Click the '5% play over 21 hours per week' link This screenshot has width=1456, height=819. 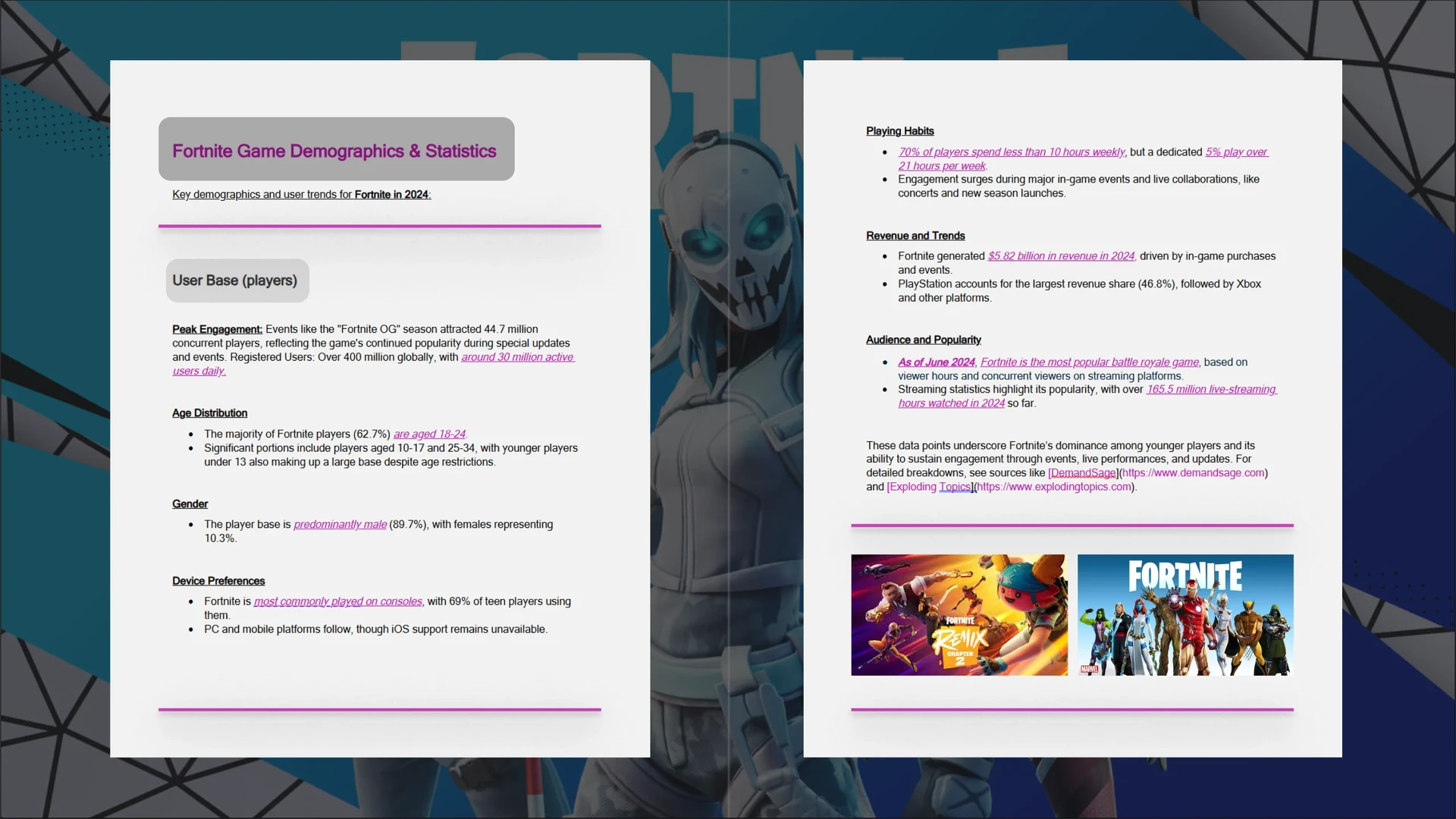pyautogui.click(x=1236, y=152)
